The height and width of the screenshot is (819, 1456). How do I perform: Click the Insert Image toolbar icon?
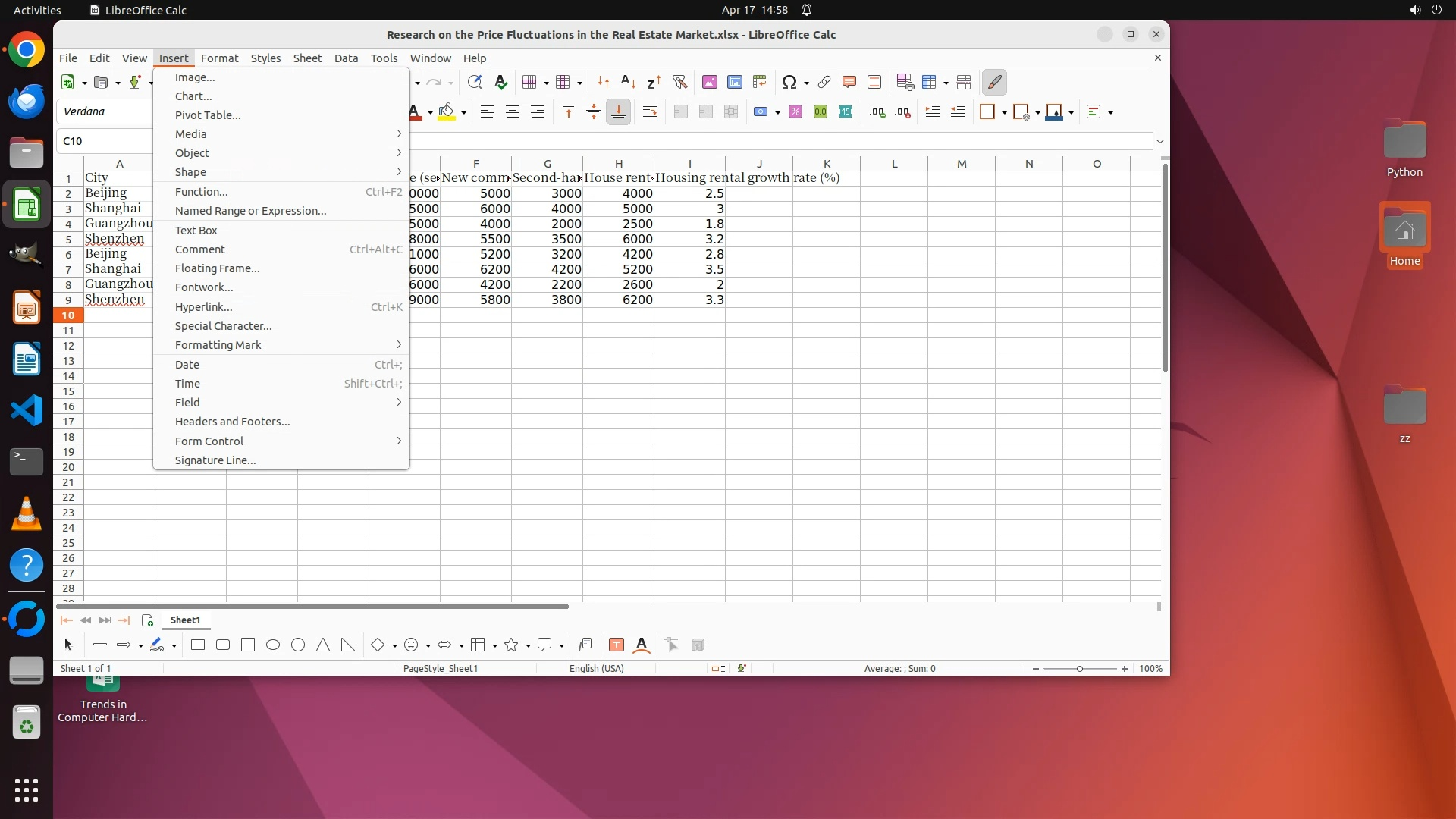709,82
